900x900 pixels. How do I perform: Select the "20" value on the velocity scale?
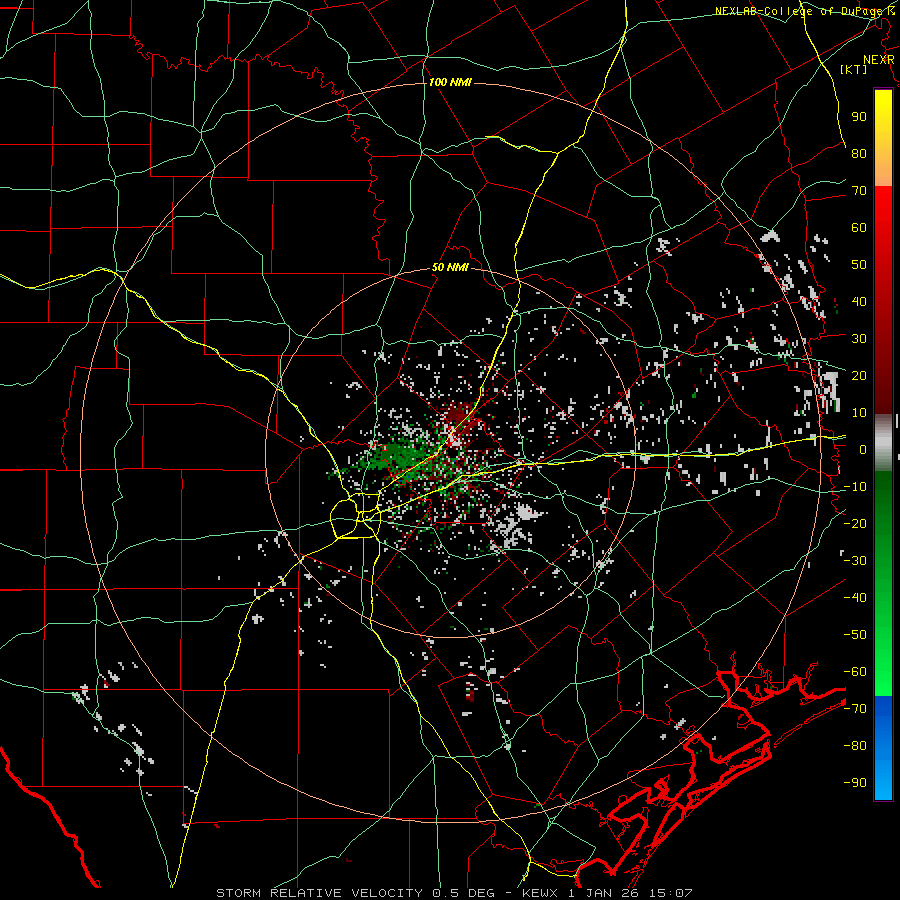click(859, 375)
